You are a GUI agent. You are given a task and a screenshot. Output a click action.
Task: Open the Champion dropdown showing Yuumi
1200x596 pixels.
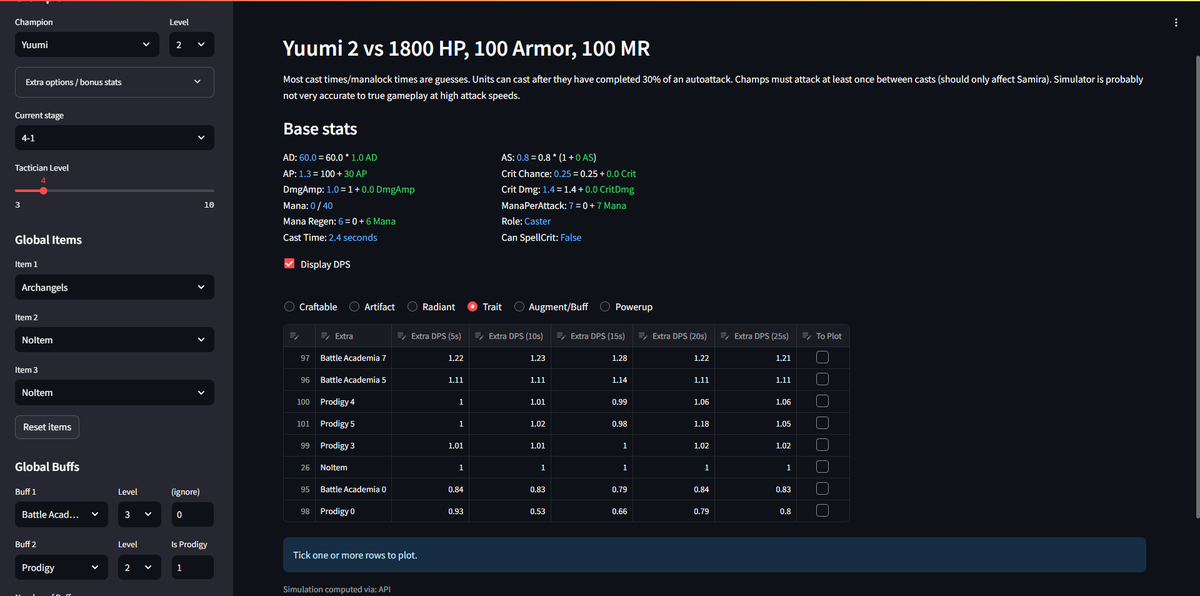pyautogui.click(x=86, y=44)
